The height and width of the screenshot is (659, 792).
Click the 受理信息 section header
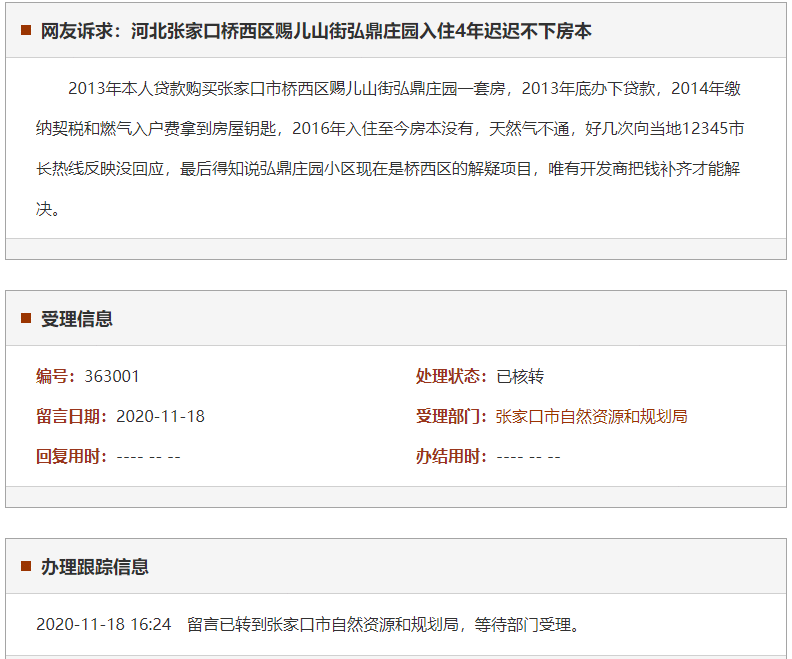[77, 319]
